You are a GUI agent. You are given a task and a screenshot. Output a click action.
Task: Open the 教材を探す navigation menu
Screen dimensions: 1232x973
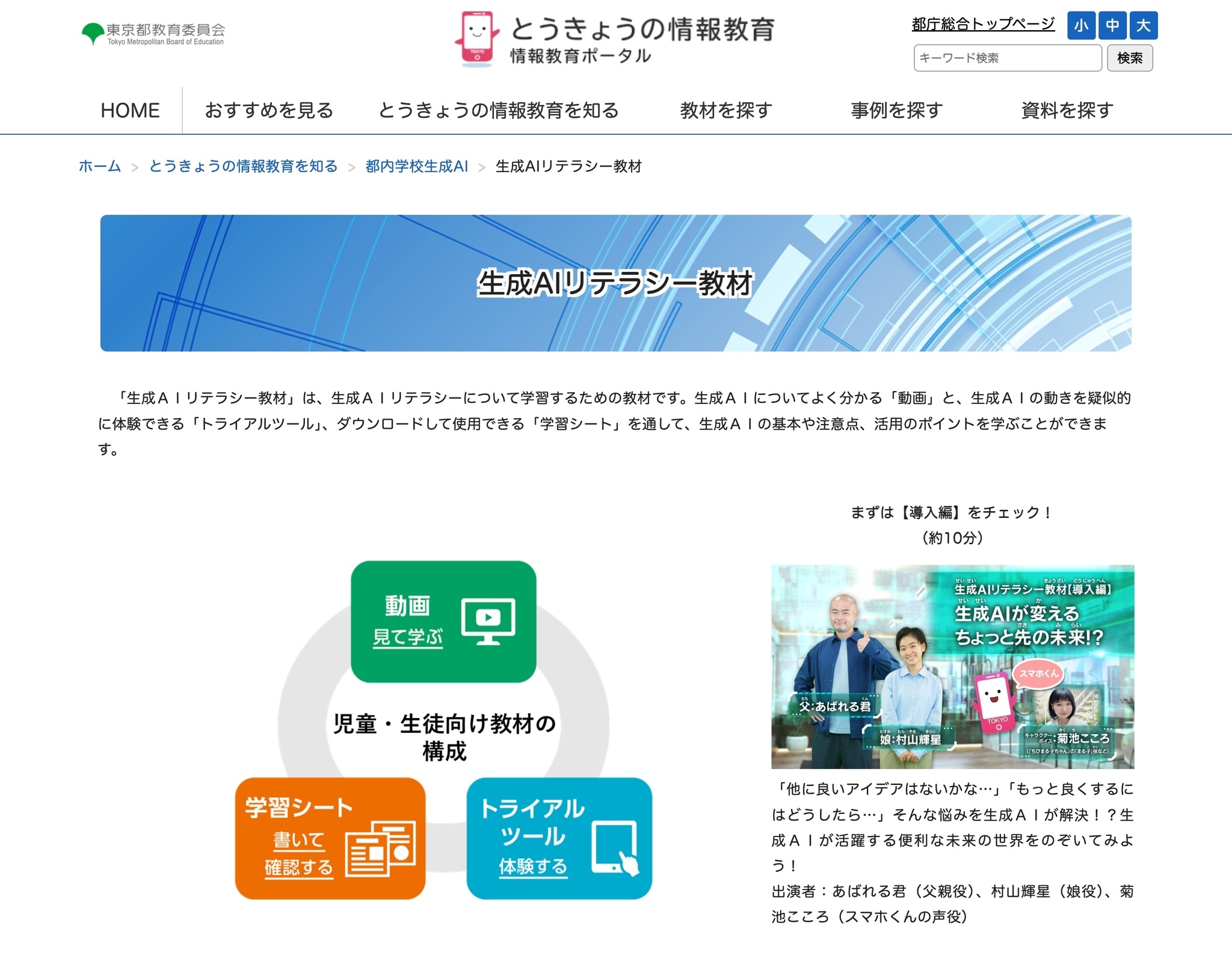(725, 110)
